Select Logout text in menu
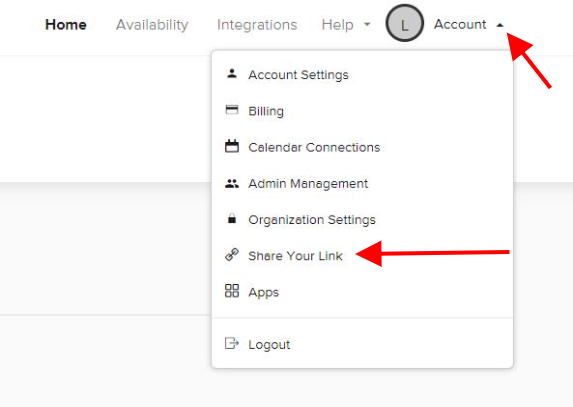This screenshot has height=407, width=573. click(269, 345)
